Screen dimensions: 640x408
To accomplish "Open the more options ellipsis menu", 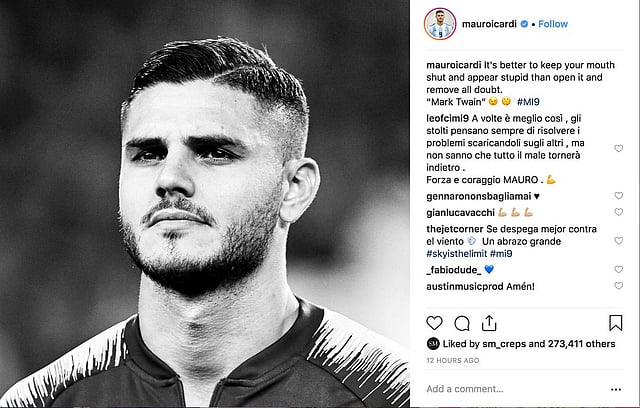I will [x=616, y=390].
